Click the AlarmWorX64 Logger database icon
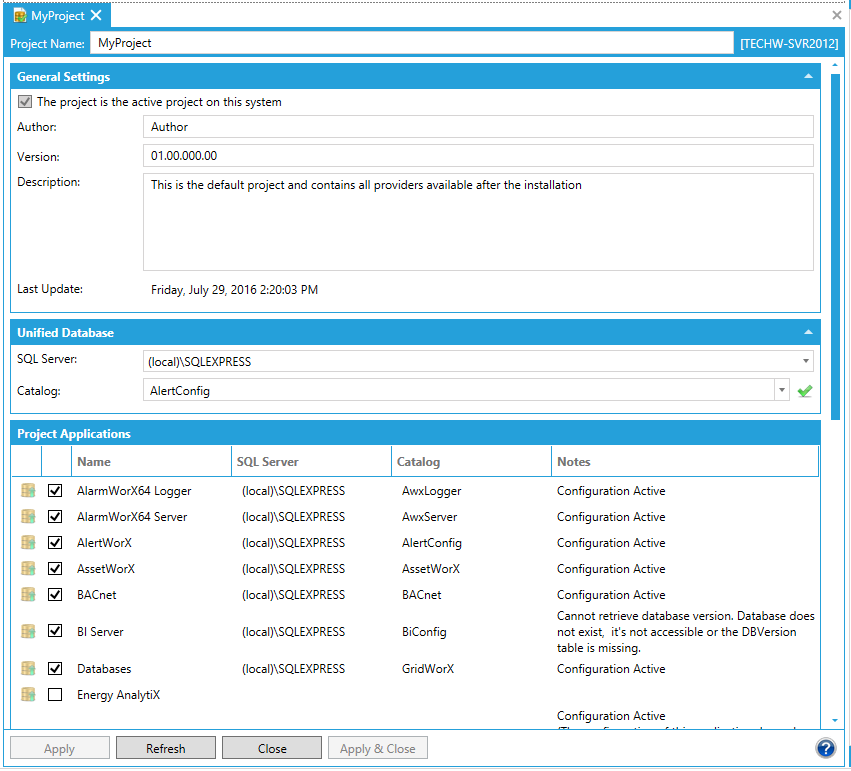The image size is (851, 771). click(x=28, y=491)
